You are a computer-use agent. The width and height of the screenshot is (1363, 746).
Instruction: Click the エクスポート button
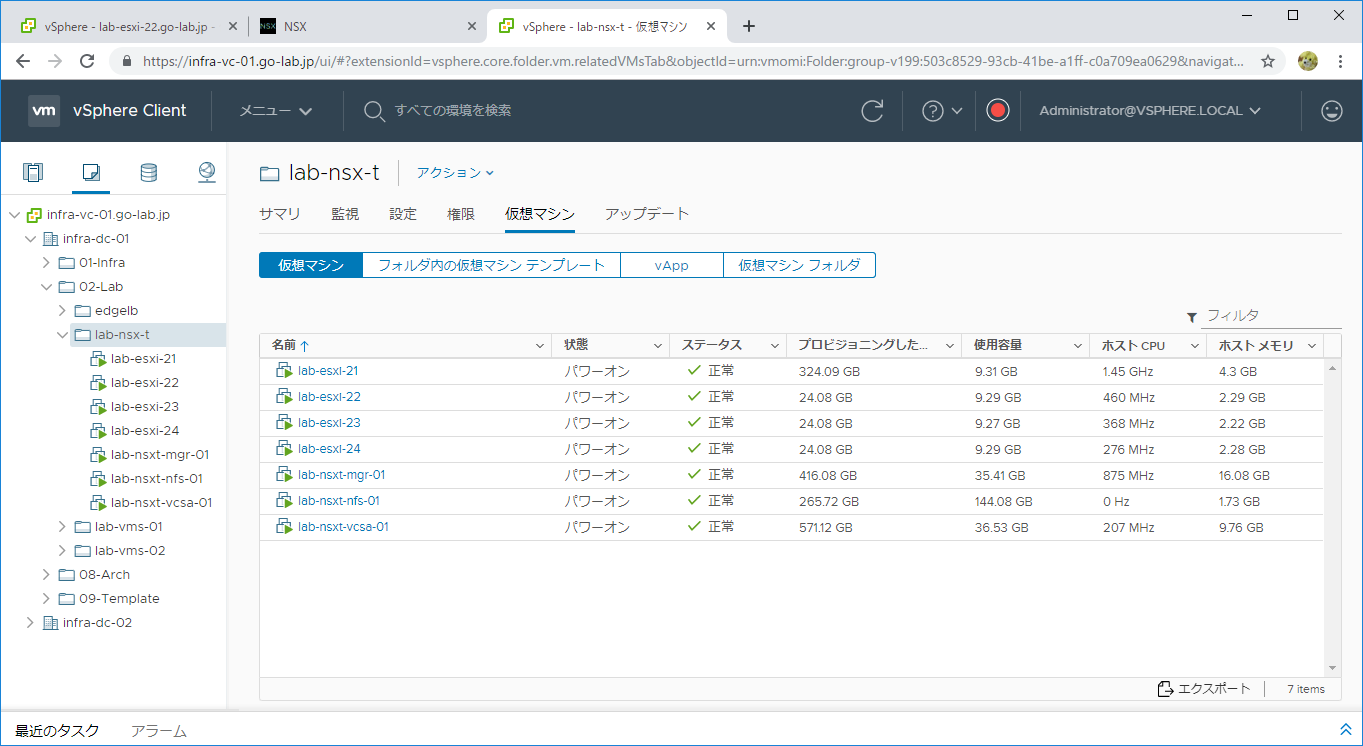click(1204, 689)
